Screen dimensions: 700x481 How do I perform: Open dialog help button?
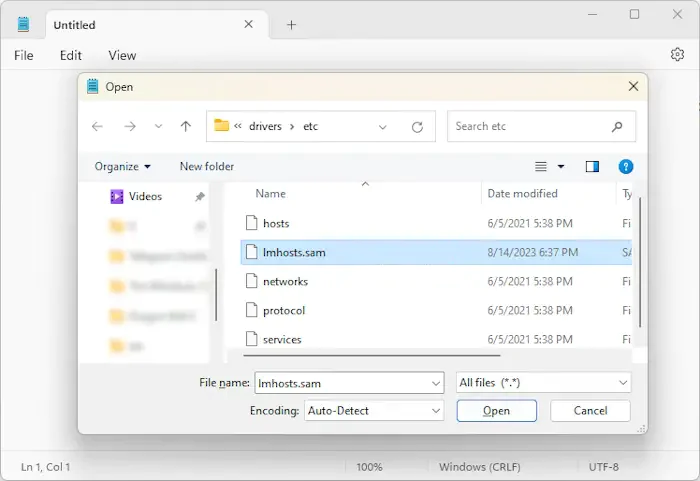coord(625,167)
